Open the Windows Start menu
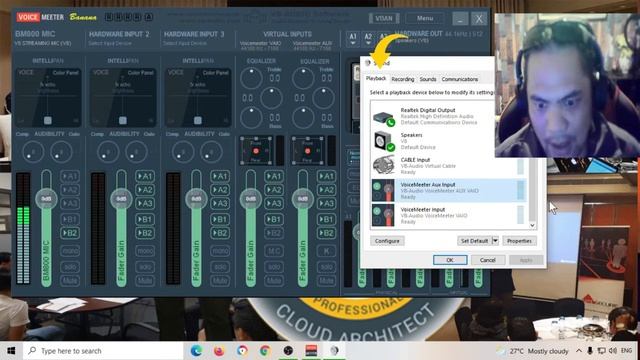640x360 pixels. (11, 351)
